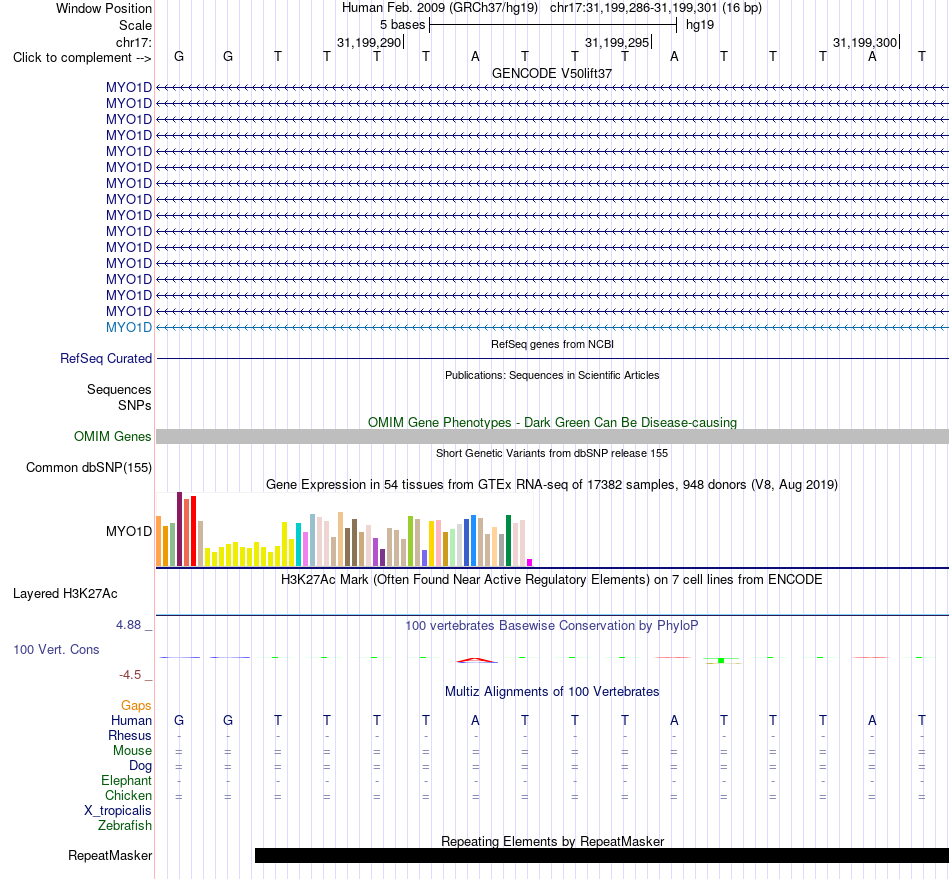Viewport: 950px width, 879px height.
Task: Click the tall dark-green GTEx expression bar
Action: coord(508,541)
